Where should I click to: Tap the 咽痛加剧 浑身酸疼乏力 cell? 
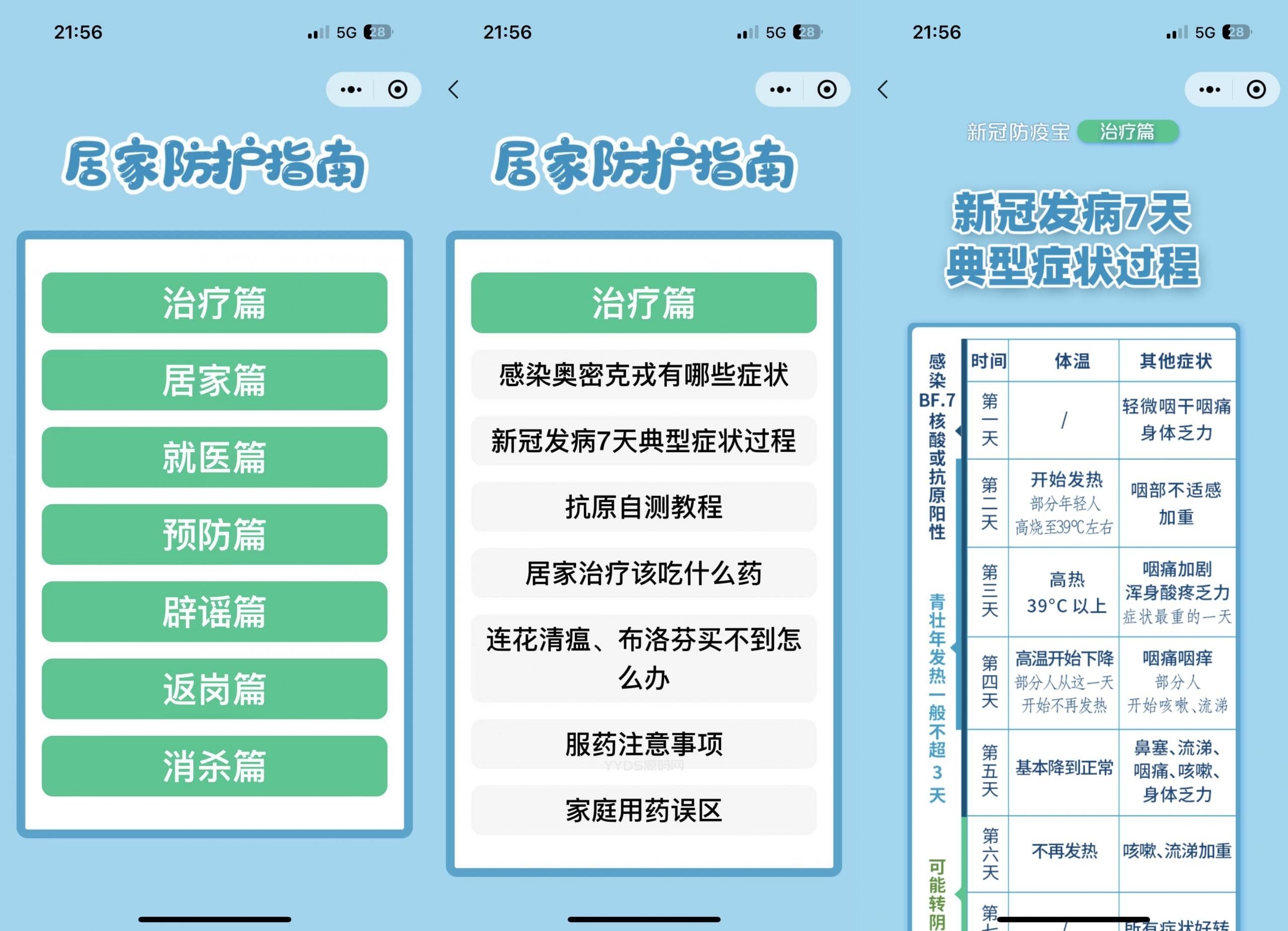[x=1177, y=592]
